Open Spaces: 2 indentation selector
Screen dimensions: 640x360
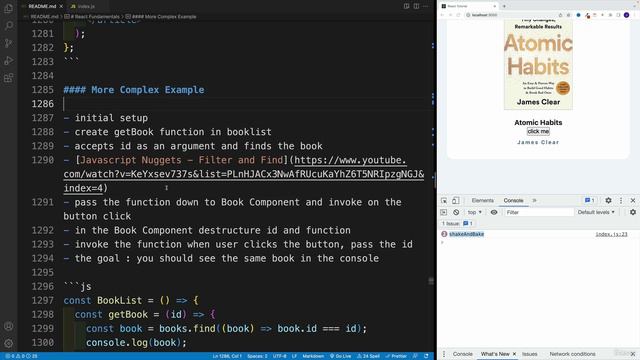(257, 356)
